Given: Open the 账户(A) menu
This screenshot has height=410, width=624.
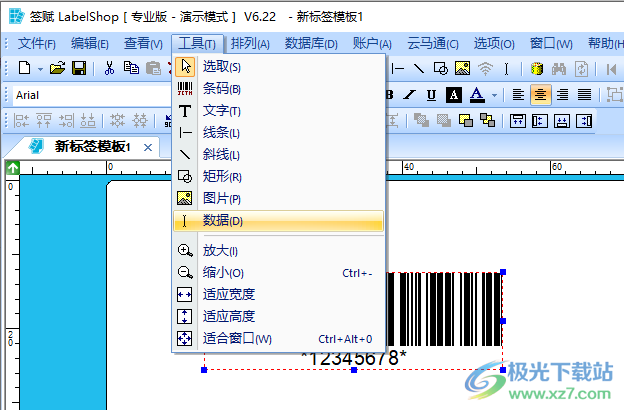Looking at the screenshot, I should coord(372,43).
